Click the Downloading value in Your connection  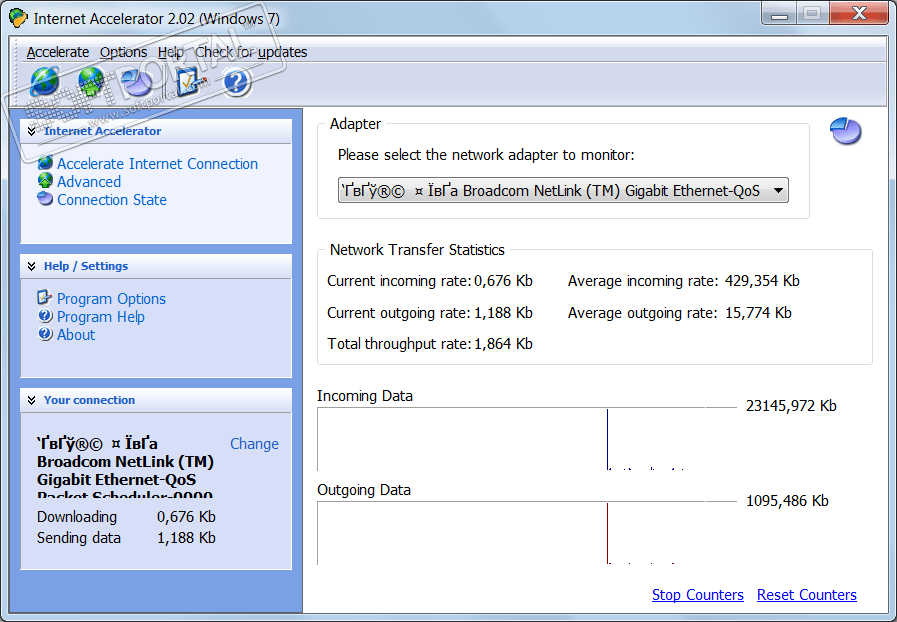click(186, 517)
